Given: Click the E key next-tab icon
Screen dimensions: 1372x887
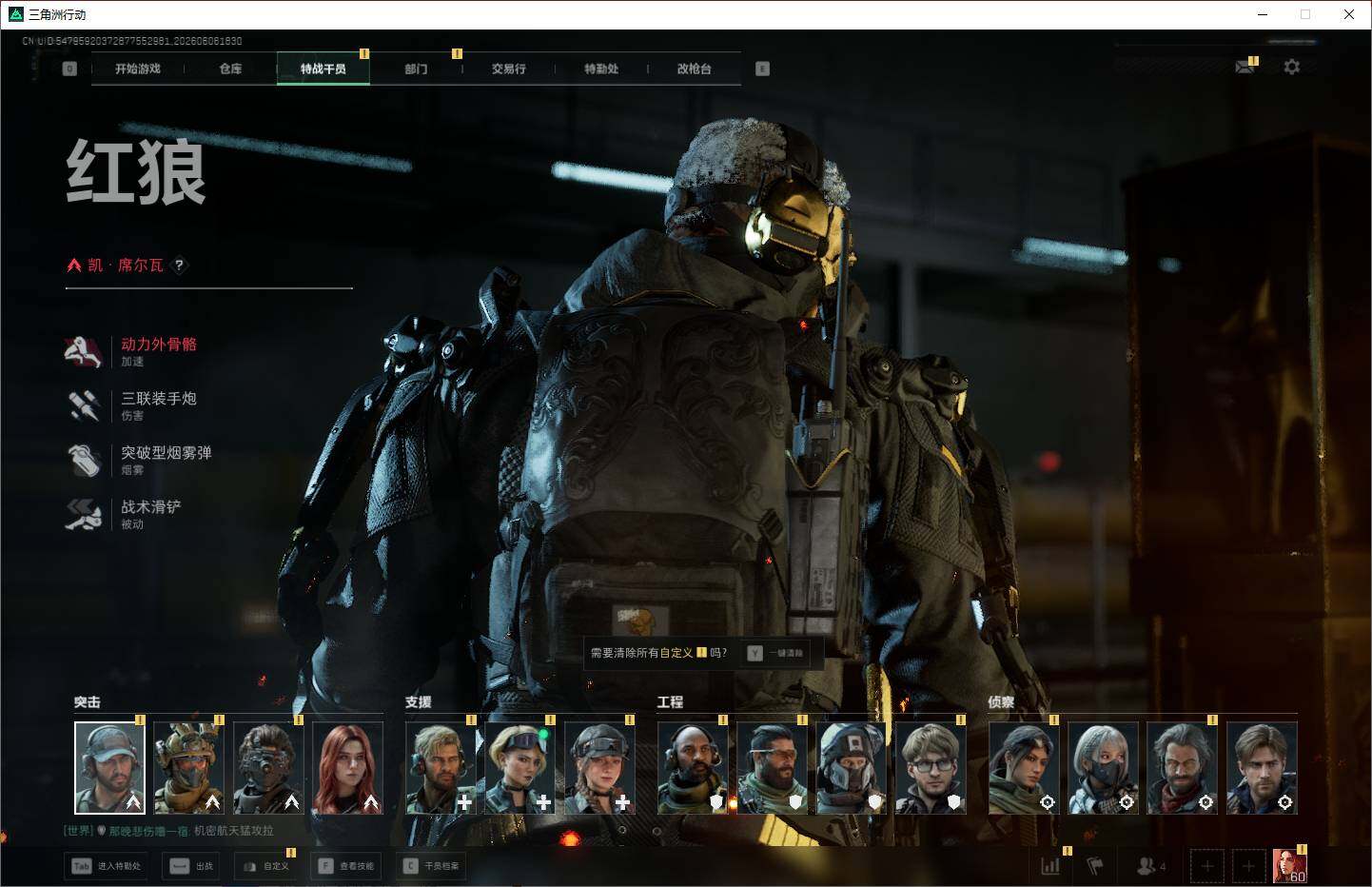Looking at the screenshot, I should click(x=762, y=69).
